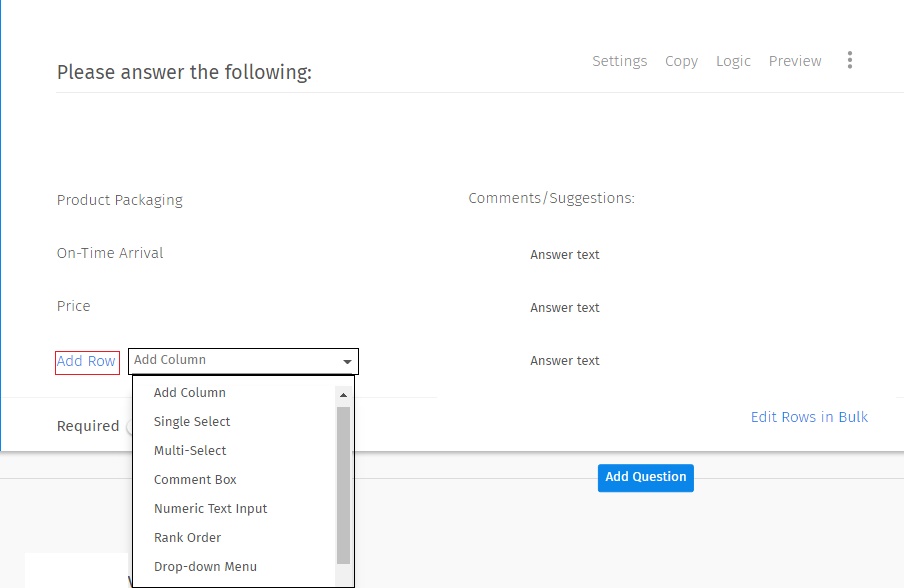
Task: Click Answer text in On-Time Arrival row
Action: coord(564,255)
